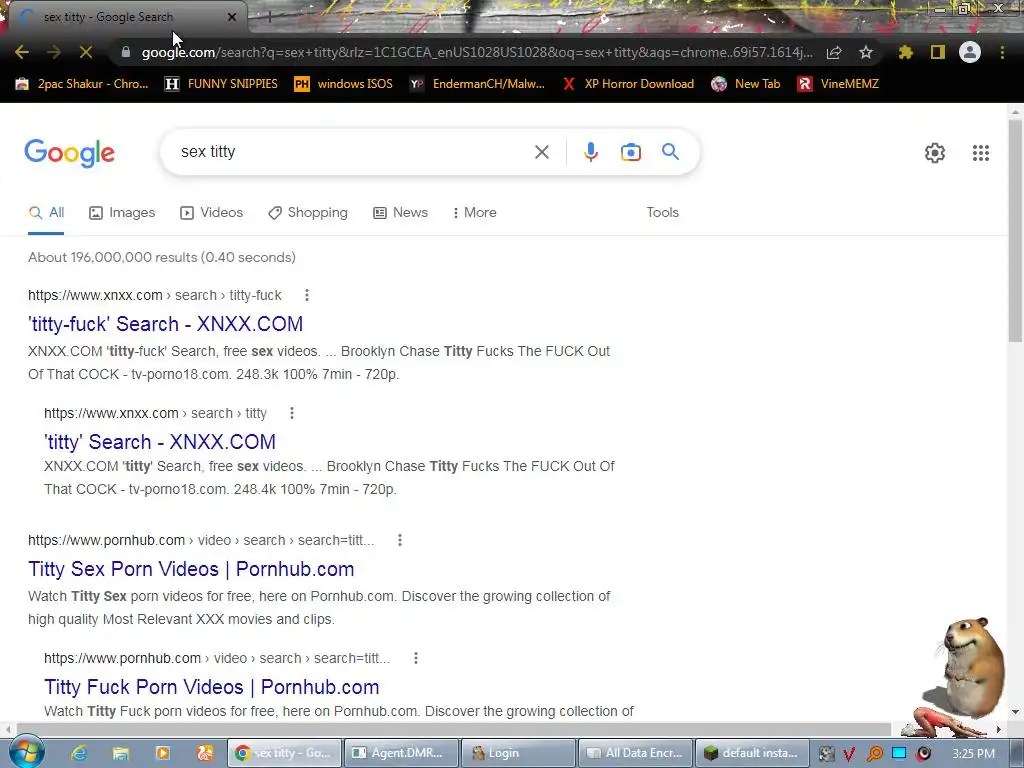Screen dimensions: 1024x768
Task: Click the padlock site info icon
Action: (x=126, y=52)
